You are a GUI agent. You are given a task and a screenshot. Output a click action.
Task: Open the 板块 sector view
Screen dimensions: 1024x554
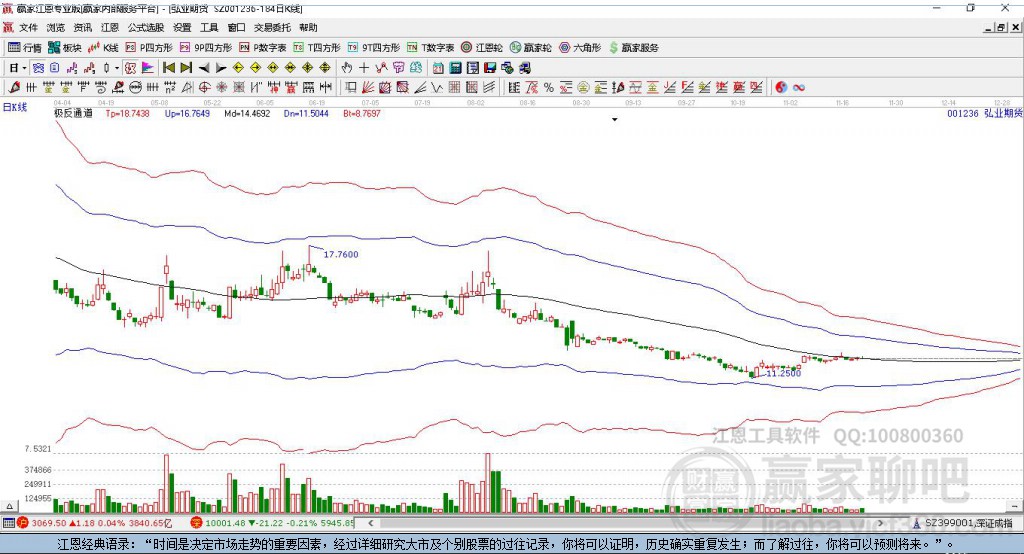65,48
